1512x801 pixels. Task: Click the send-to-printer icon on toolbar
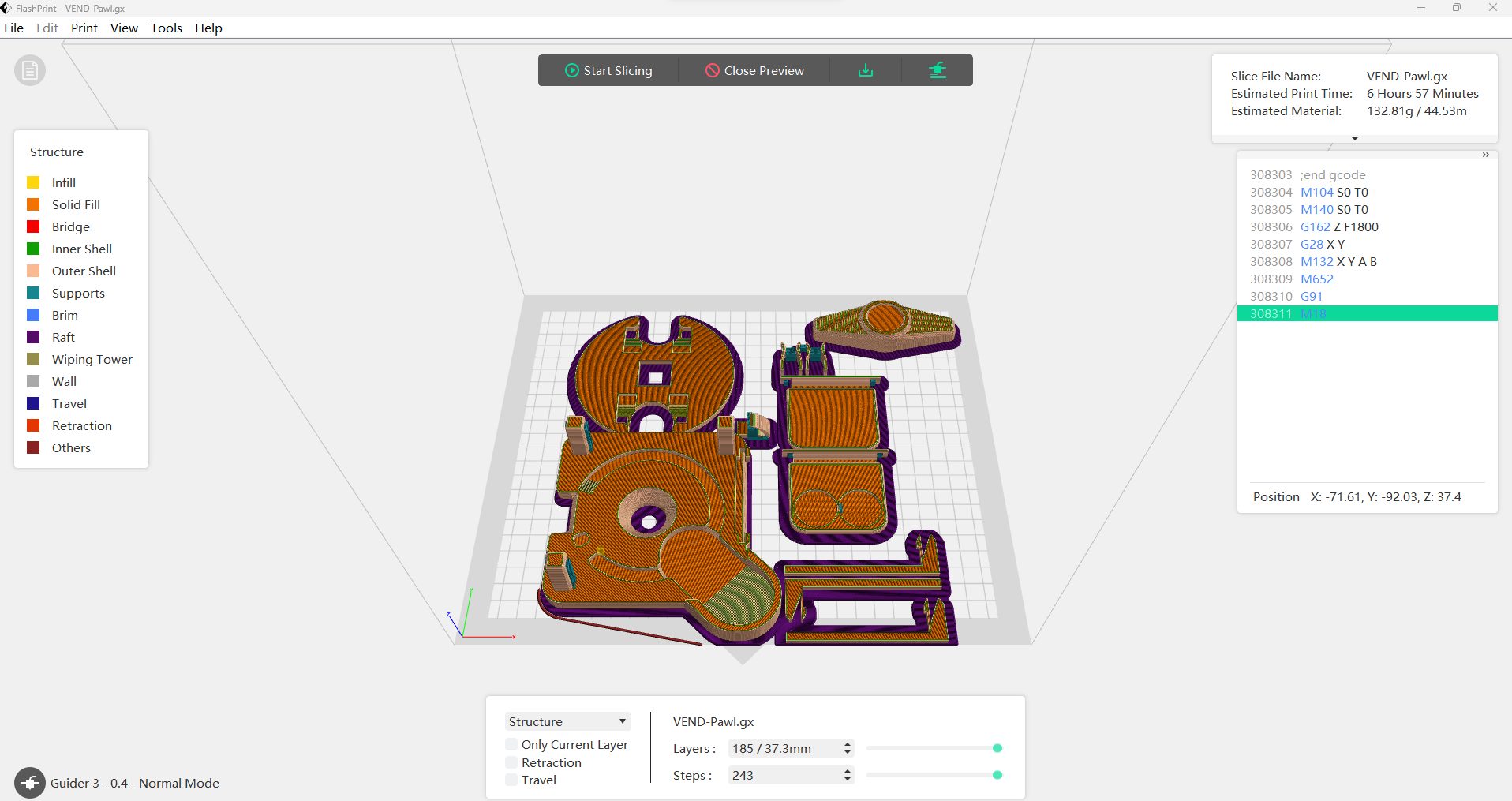tap(938, 69)
